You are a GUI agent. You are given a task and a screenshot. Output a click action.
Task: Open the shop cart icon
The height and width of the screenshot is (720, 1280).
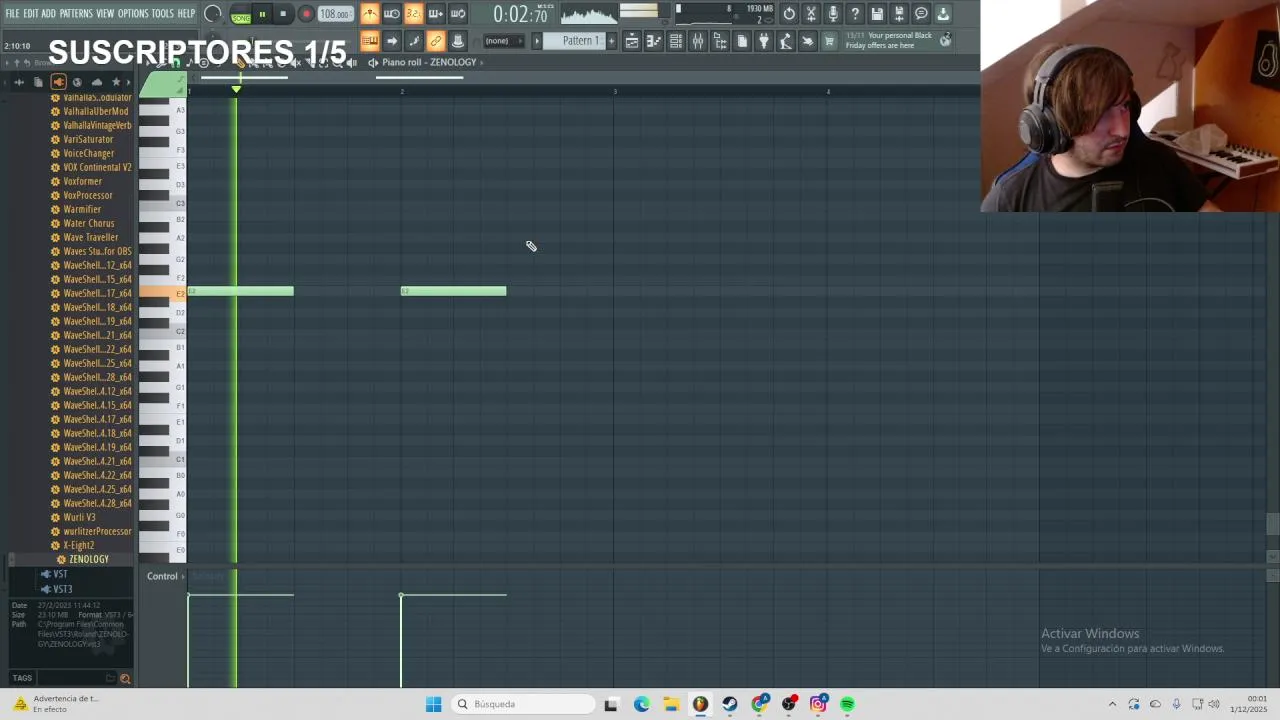829,41
